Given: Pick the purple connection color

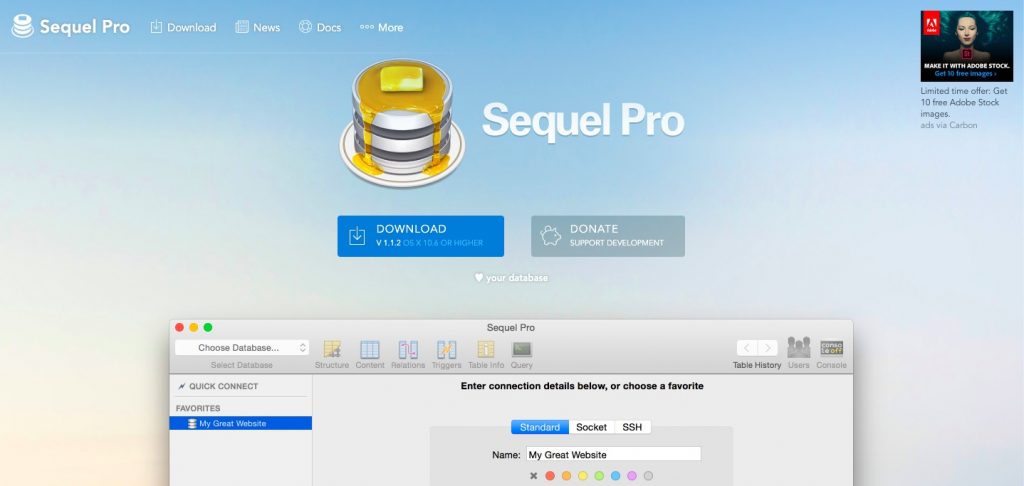Looking at the screenshot, I should tap(632, 476).
